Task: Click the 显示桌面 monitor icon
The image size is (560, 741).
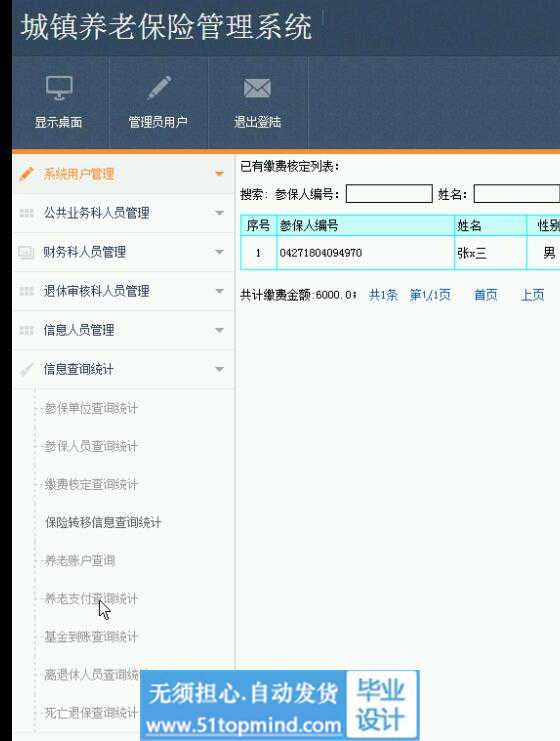Action: pyautogui.click(x=59, y=88)
